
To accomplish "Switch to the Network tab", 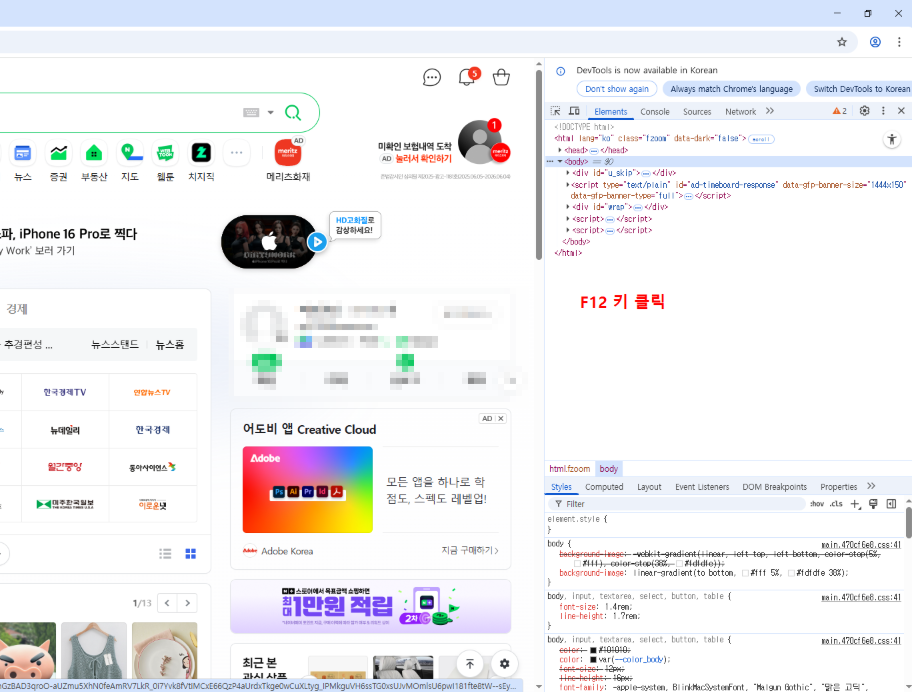I will pyautogui.click(x=740, y=112).
